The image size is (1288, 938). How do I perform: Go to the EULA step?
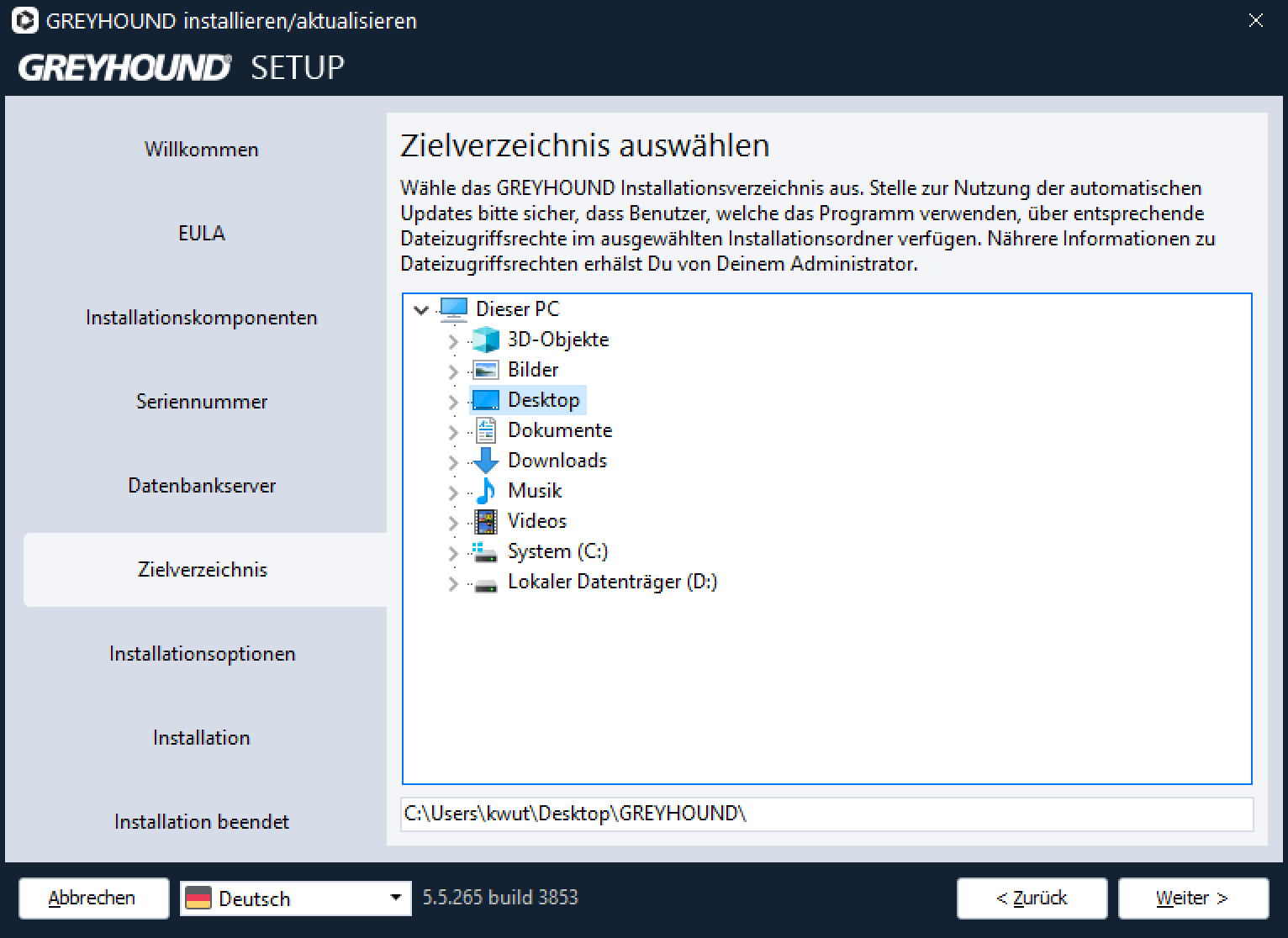(x=202, y=234)
